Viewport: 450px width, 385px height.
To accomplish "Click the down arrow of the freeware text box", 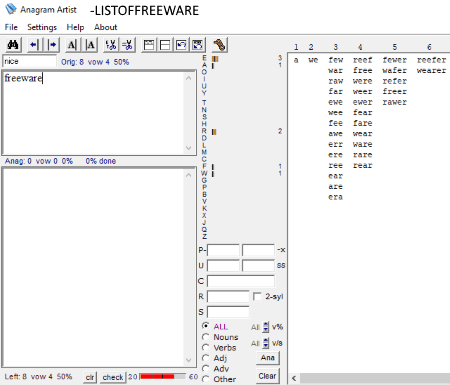I will pos(188,148).
